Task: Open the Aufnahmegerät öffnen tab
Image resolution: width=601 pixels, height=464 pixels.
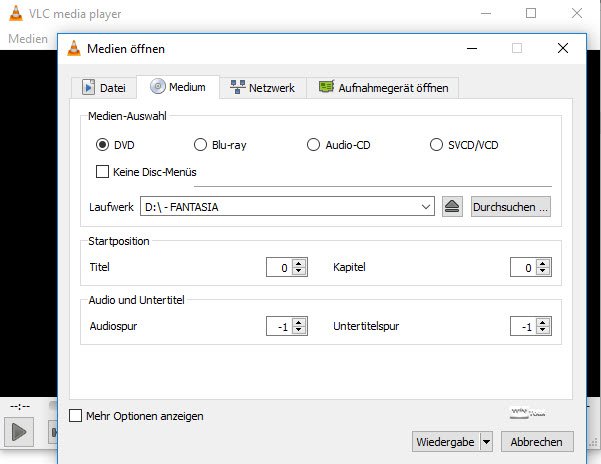Action: tap(384, 88)
